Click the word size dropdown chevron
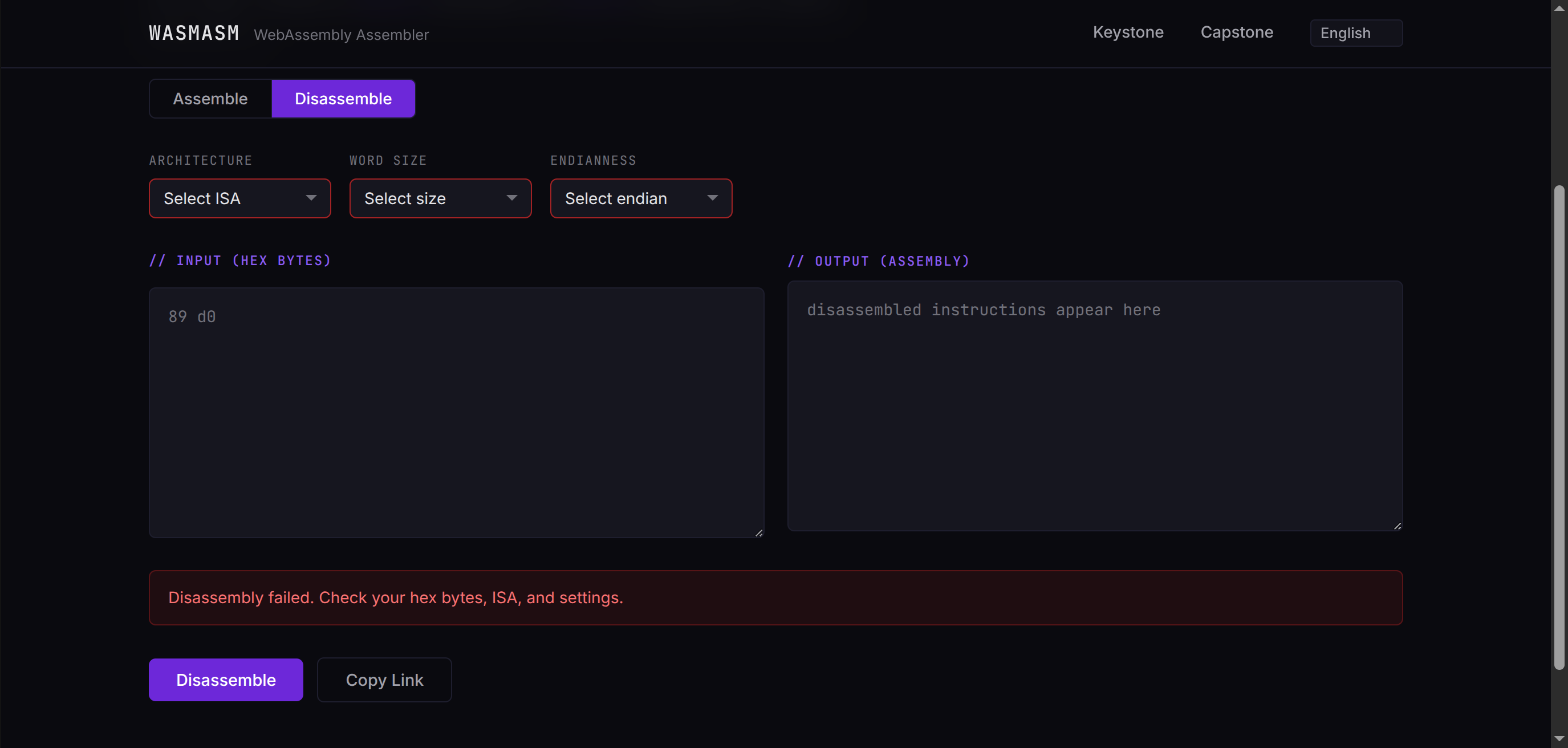The height and width of the screenshot is (748, 1568). tap(512, 198)
